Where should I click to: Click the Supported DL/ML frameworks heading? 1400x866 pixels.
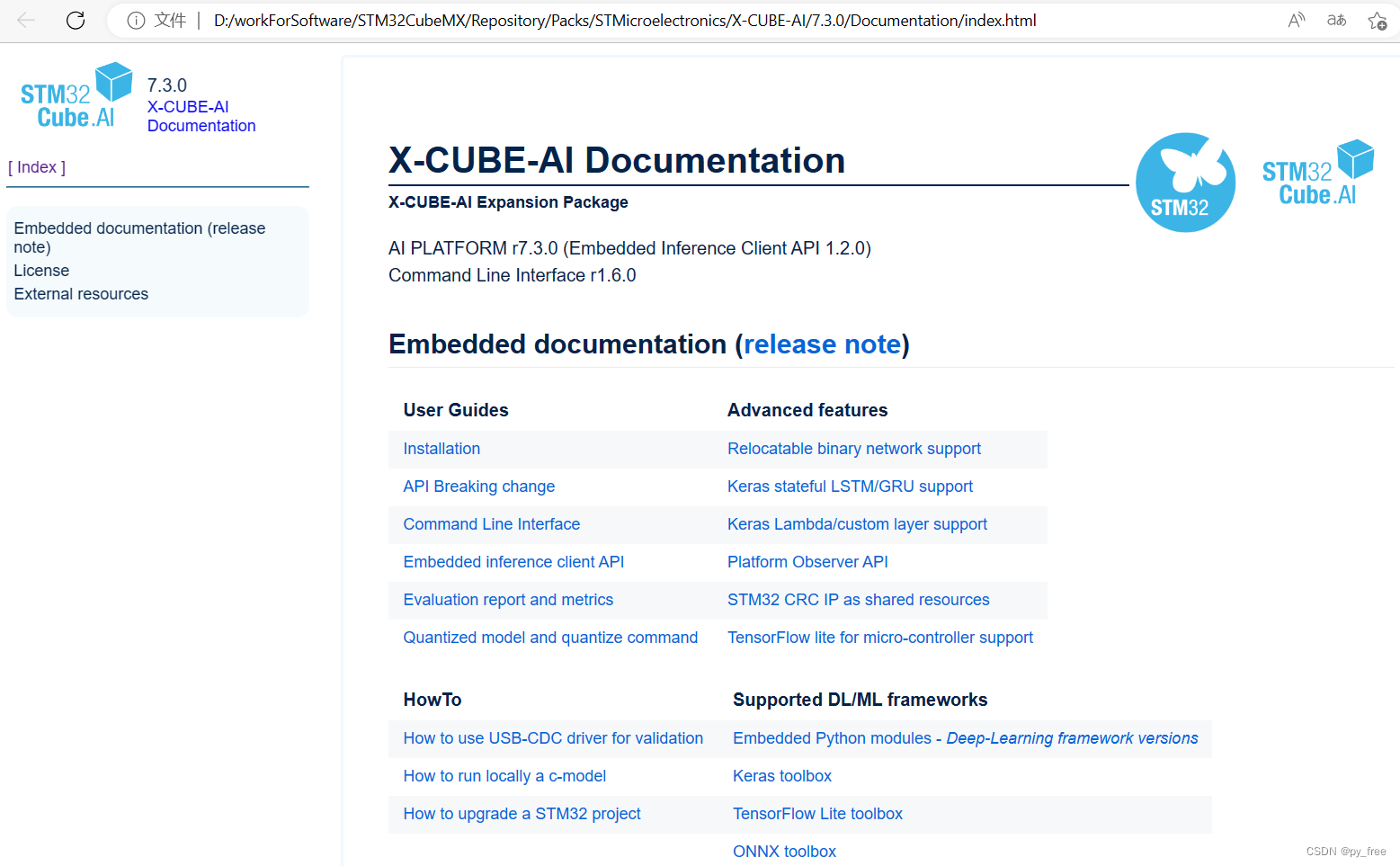861,700
